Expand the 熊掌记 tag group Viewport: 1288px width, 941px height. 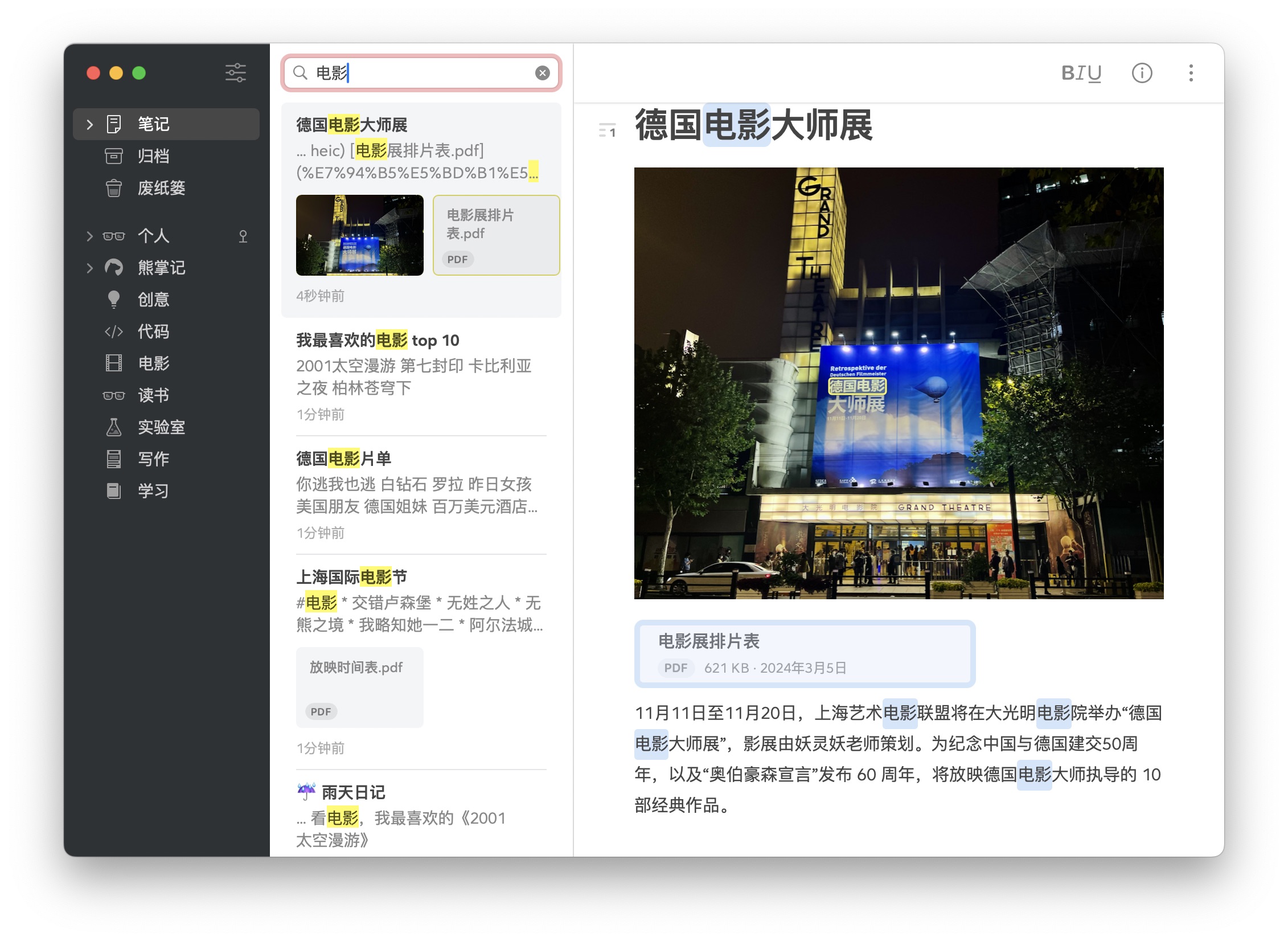point(89,268)
